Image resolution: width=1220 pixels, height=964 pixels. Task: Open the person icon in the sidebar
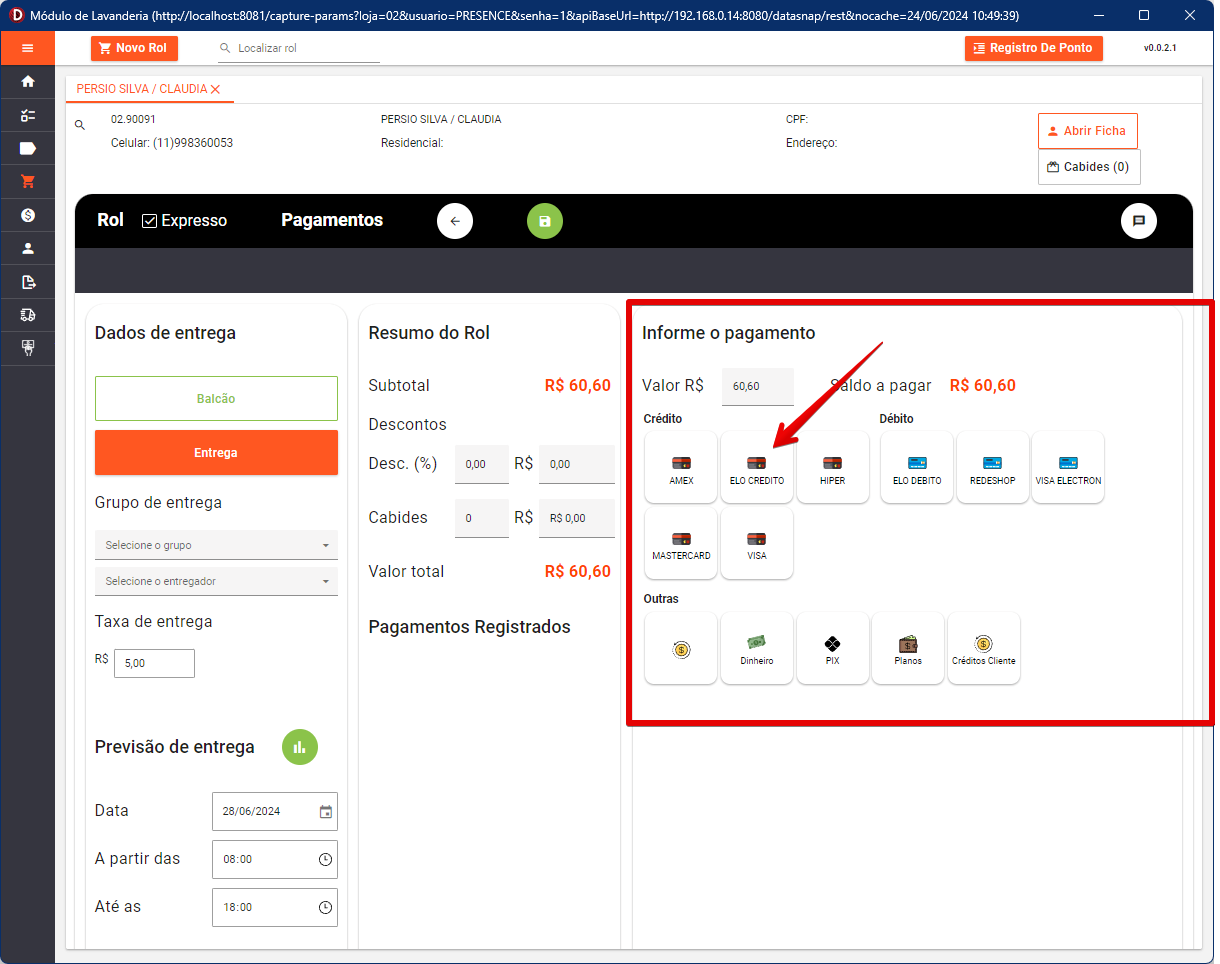pos(27,248)
